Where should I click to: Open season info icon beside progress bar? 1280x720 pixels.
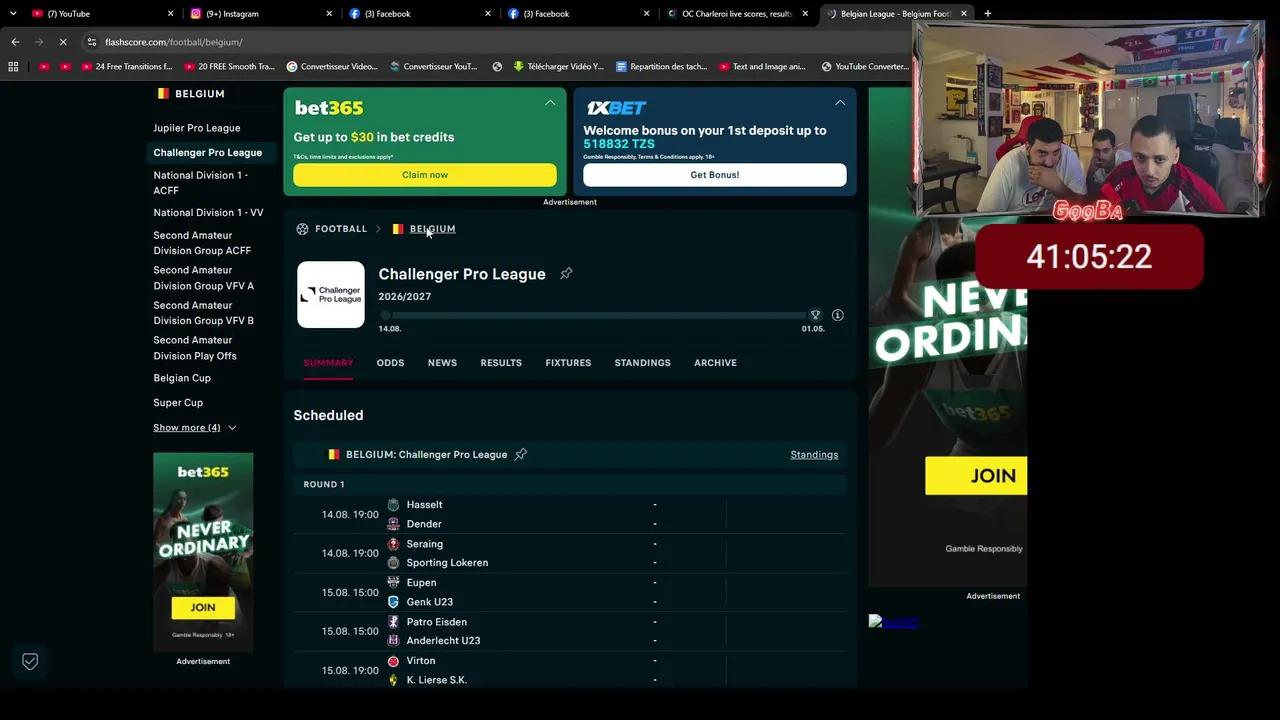point(837,315)
